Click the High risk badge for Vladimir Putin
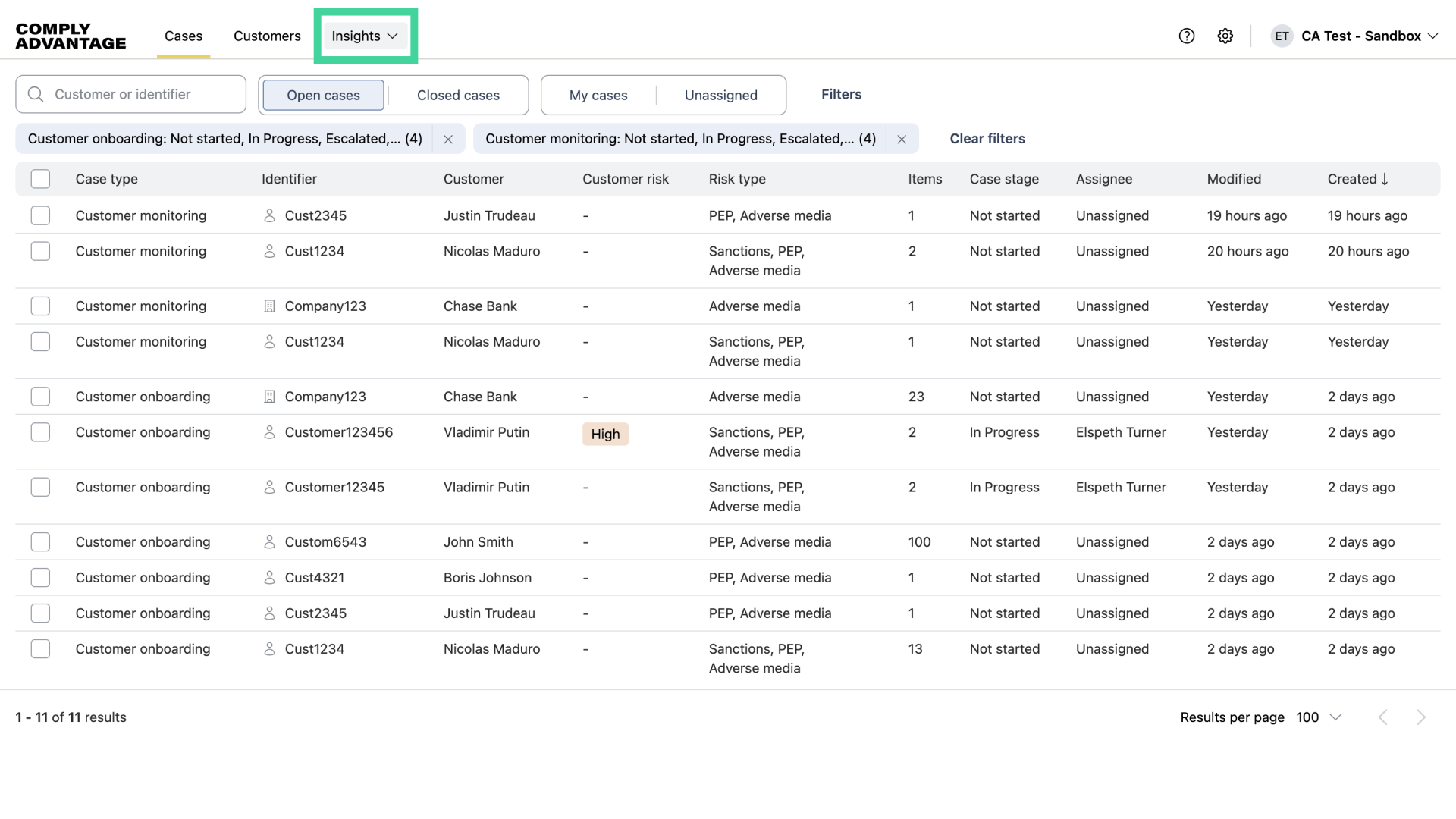This screenshot has width=1456, height=819. point(604,434)
